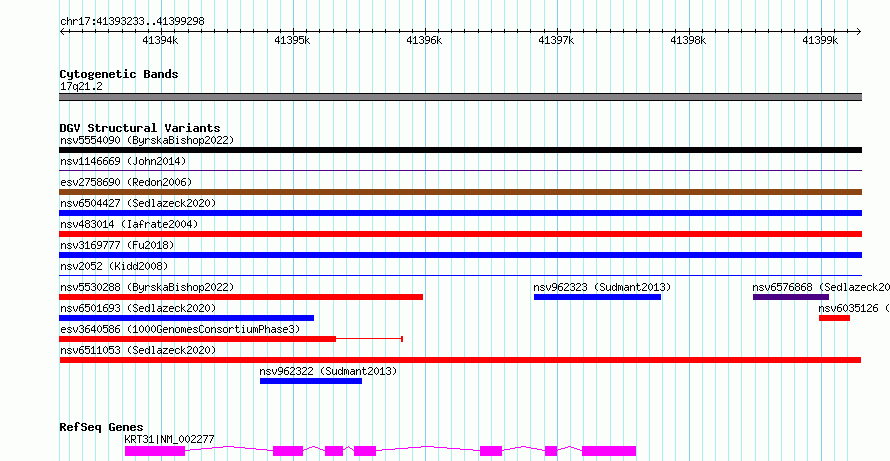Click the 41394k ruler position
Image resolution: width=890 pixels, height=461 pixels.
[x=161, y=40]
